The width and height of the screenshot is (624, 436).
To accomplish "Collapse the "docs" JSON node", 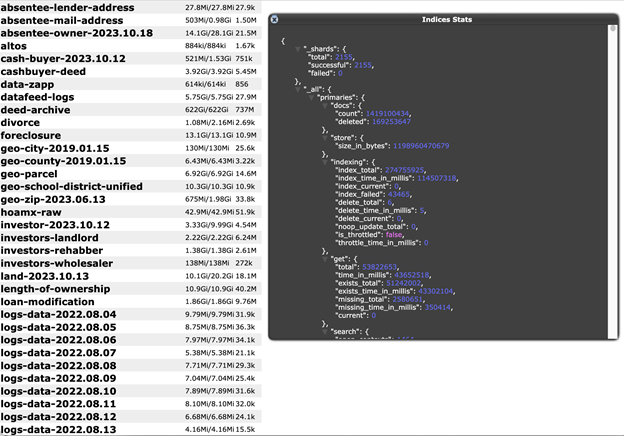I will pyautogui.click(x=325, y=106).
